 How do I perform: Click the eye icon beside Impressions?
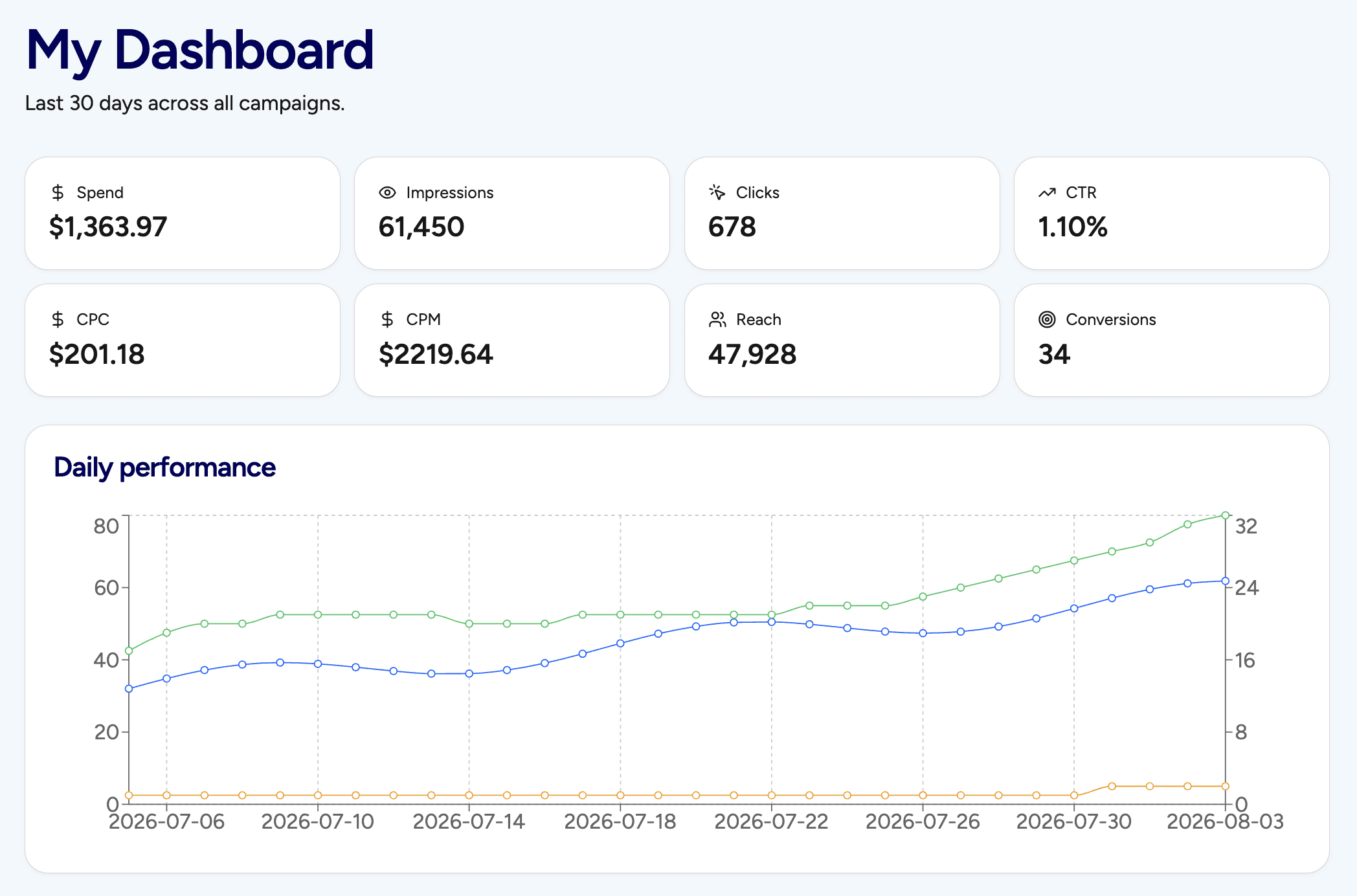pos(387,192)
